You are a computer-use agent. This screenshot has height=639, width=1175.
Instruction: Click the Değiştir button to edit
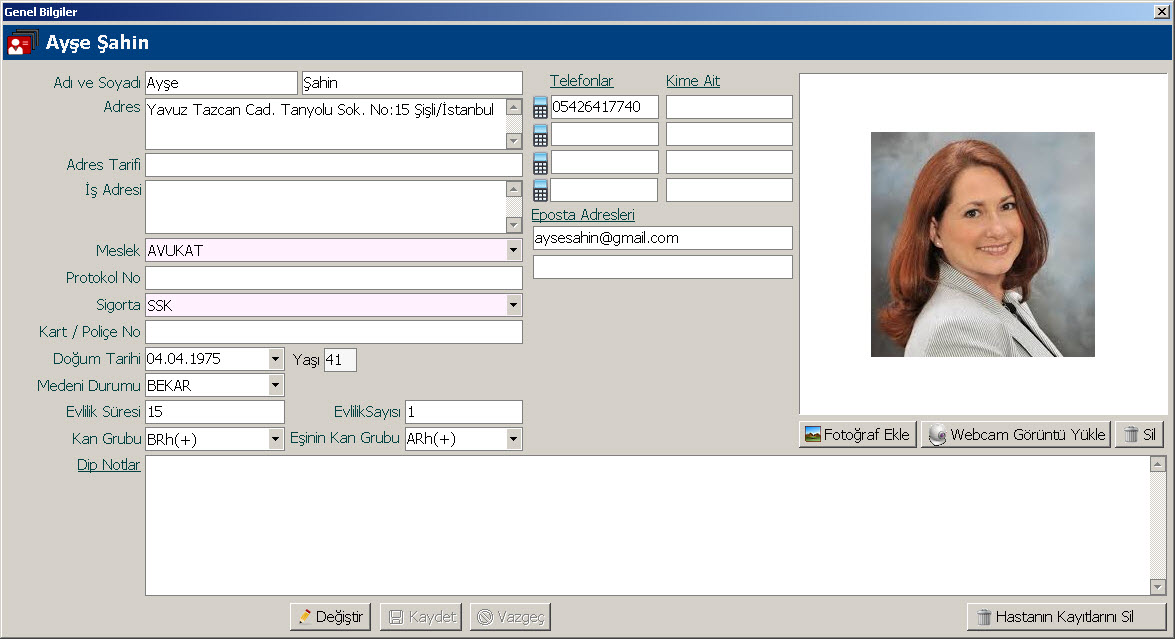[x=330, y=617]
